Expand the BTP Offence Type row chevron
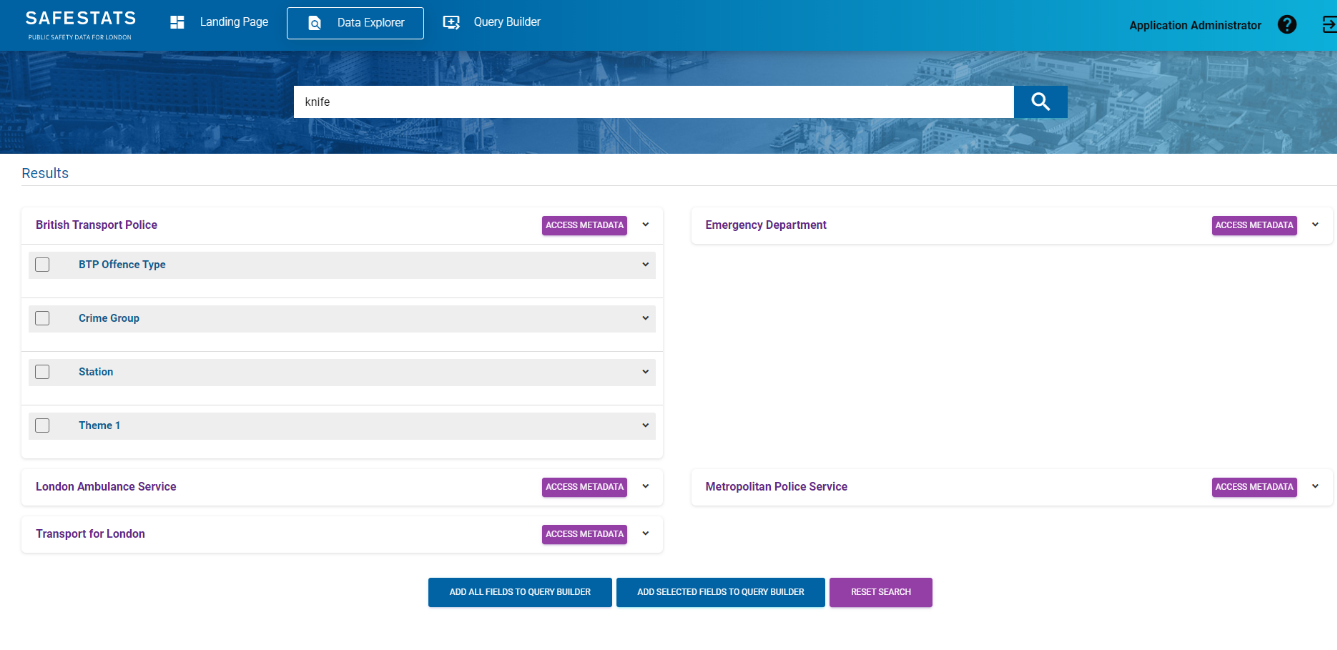This screenshot has width=1337, height=650. pos(645,265)
